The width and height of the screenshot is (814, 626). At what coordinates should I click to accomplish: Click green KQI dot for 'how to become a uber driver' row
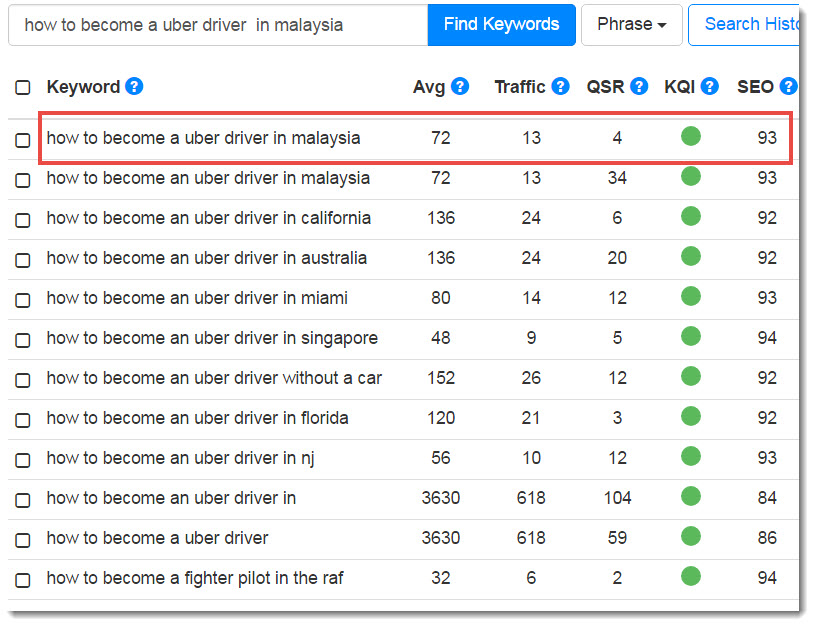click(691, 536)
